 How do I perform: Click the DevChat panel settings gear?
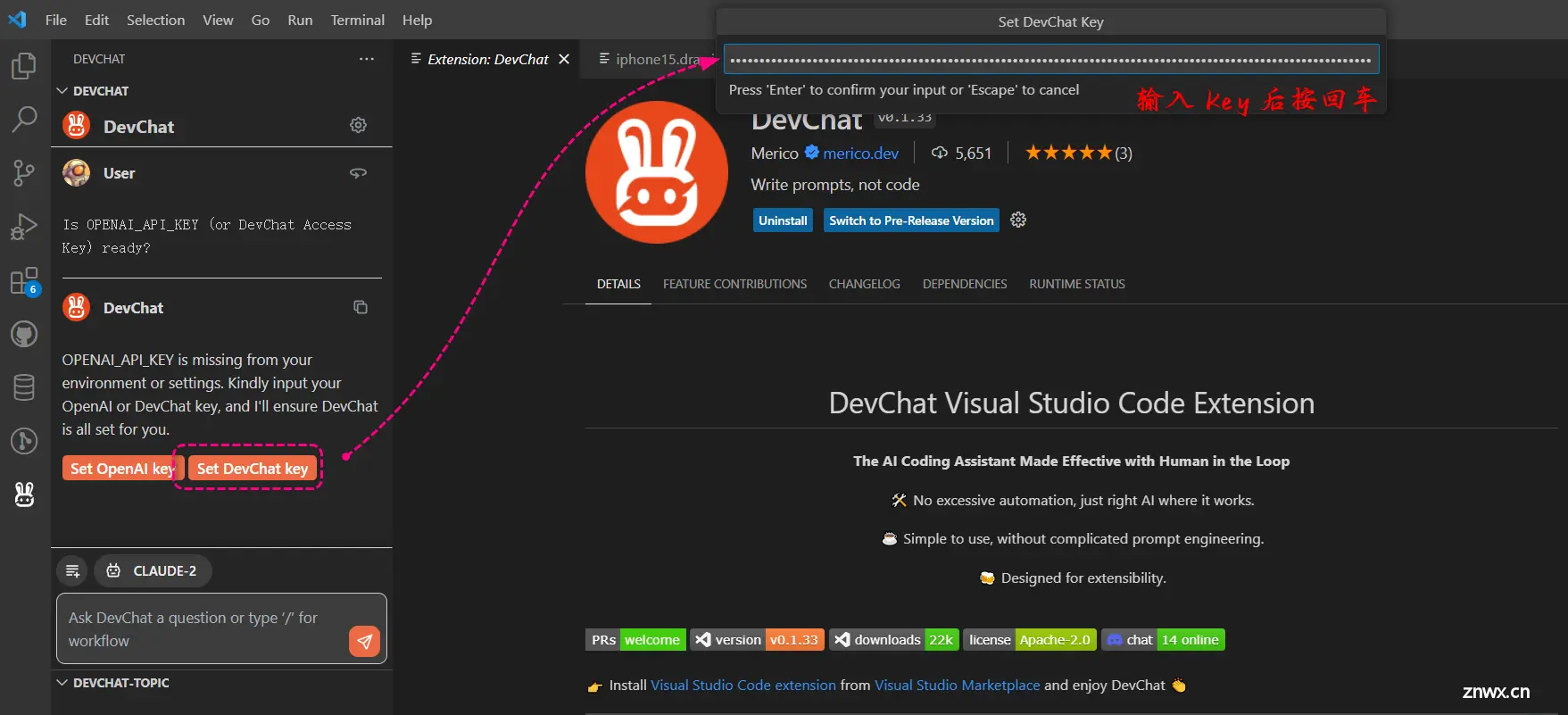358,125
